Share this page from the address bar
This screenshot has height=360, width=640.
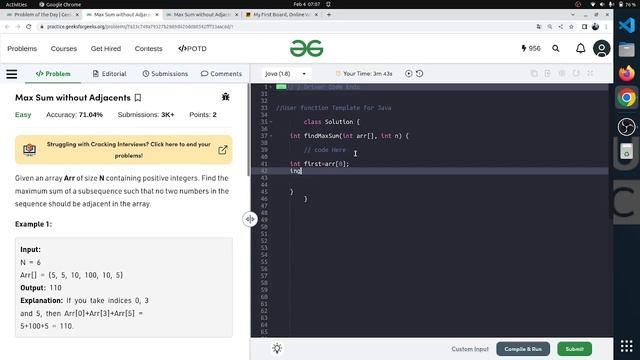pos(560,27)
